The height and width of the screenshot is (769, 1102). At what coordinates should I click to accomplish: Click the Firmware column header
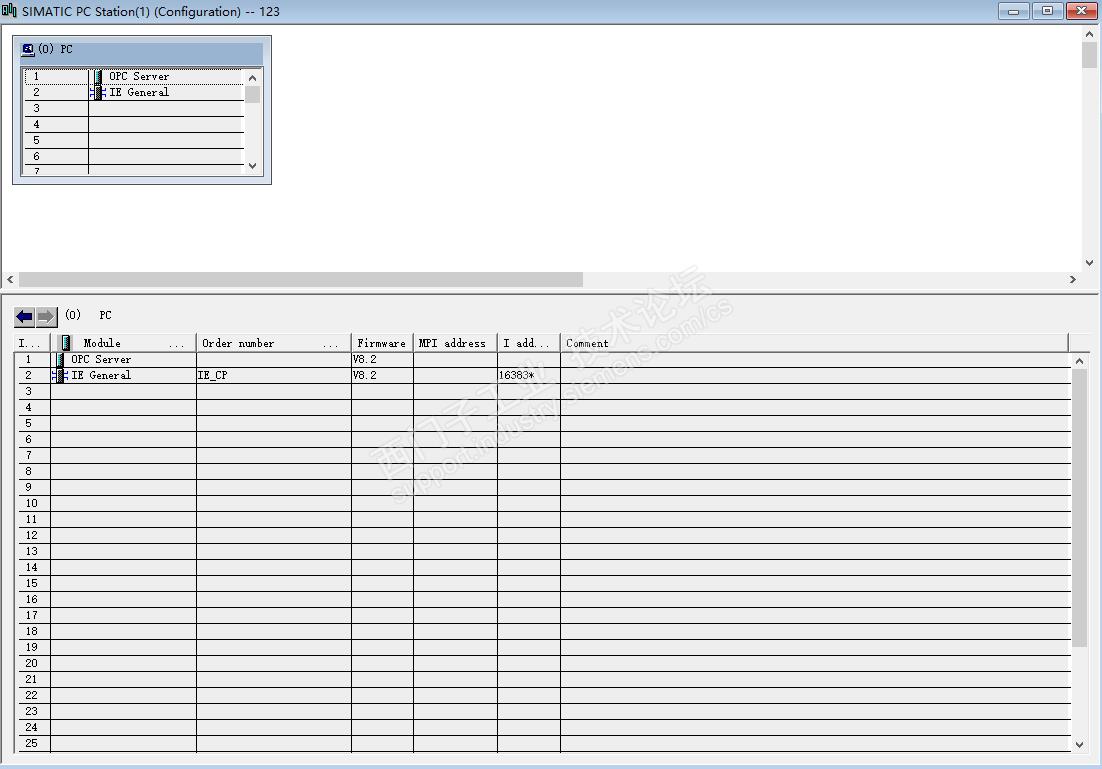click(x=382, y=343)
